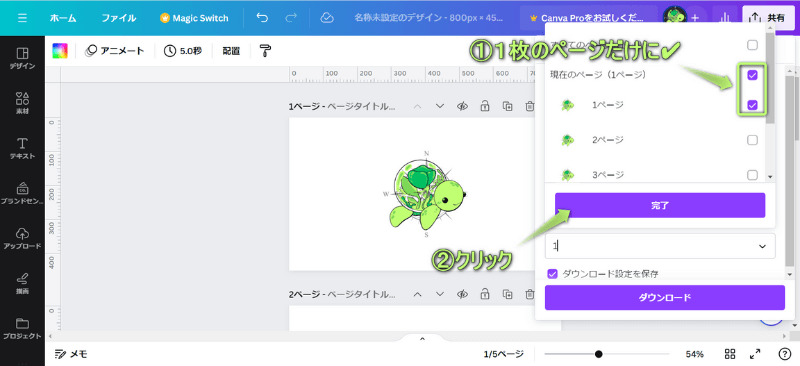Toggle 現在のページ（1ページ） checkbox
This screenshot has width=800, height=366.
(x=753, y=76)
